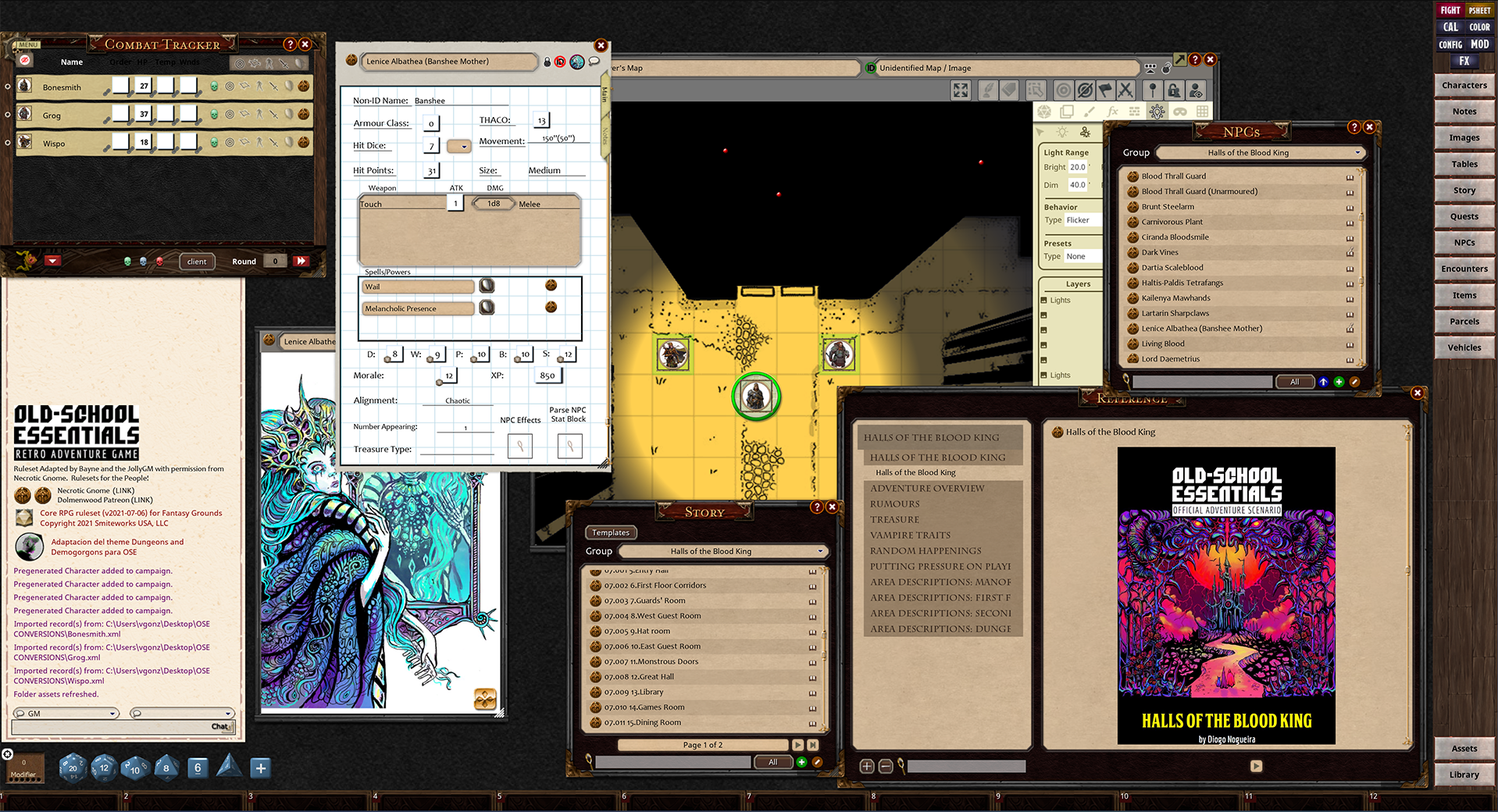This screenshot has height=812, width=1498.
Task: Open the red dropdown menu in Combat Tracker footer
Action: point(52,261)
